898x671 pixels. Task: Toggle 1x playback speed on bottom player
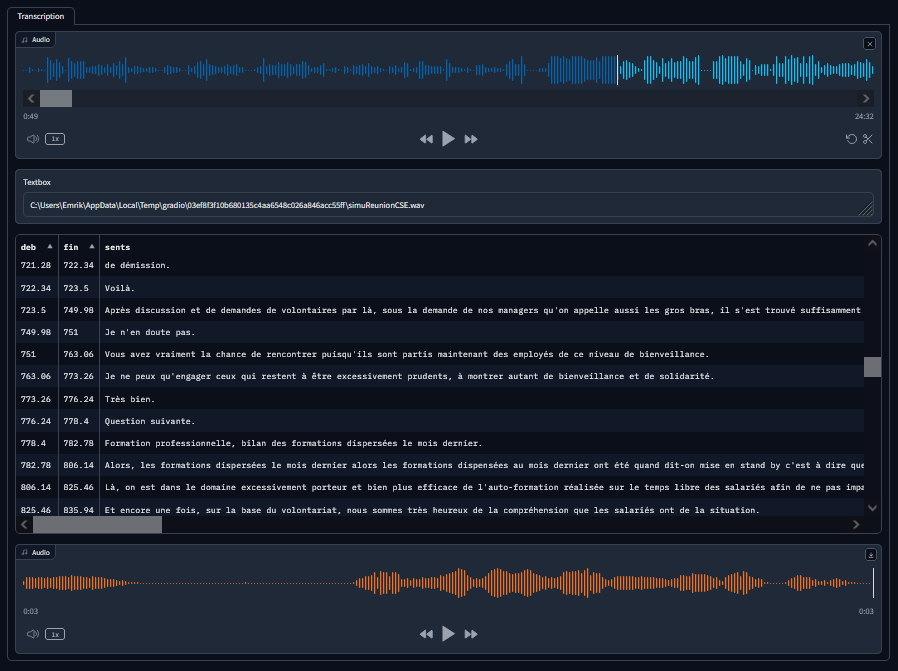click(55, 633)
